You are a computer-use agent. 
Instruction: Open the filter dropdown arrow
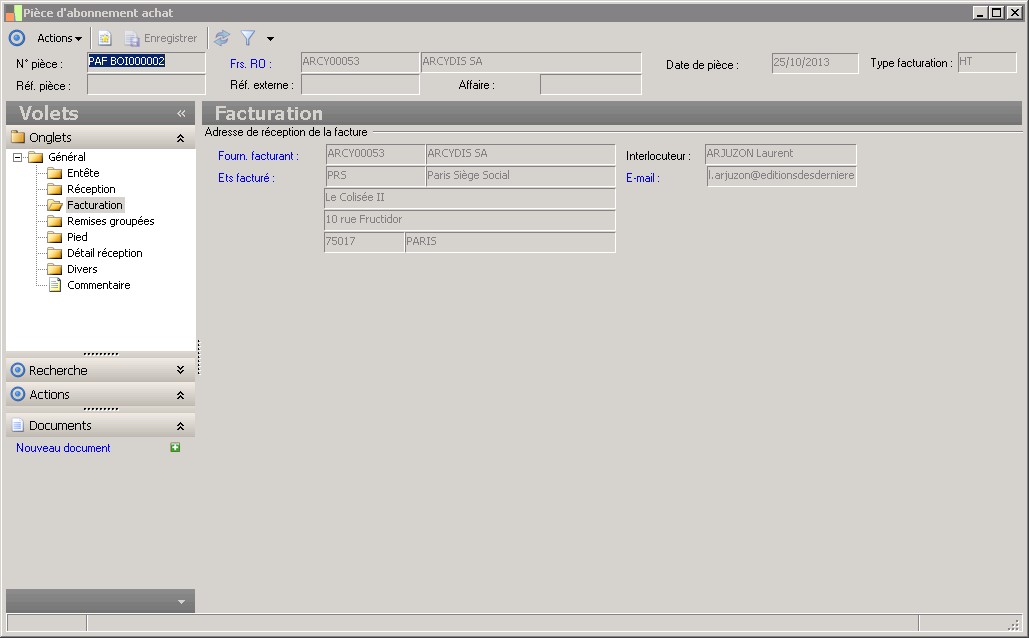pyautogui.click(x=270, y=39)
